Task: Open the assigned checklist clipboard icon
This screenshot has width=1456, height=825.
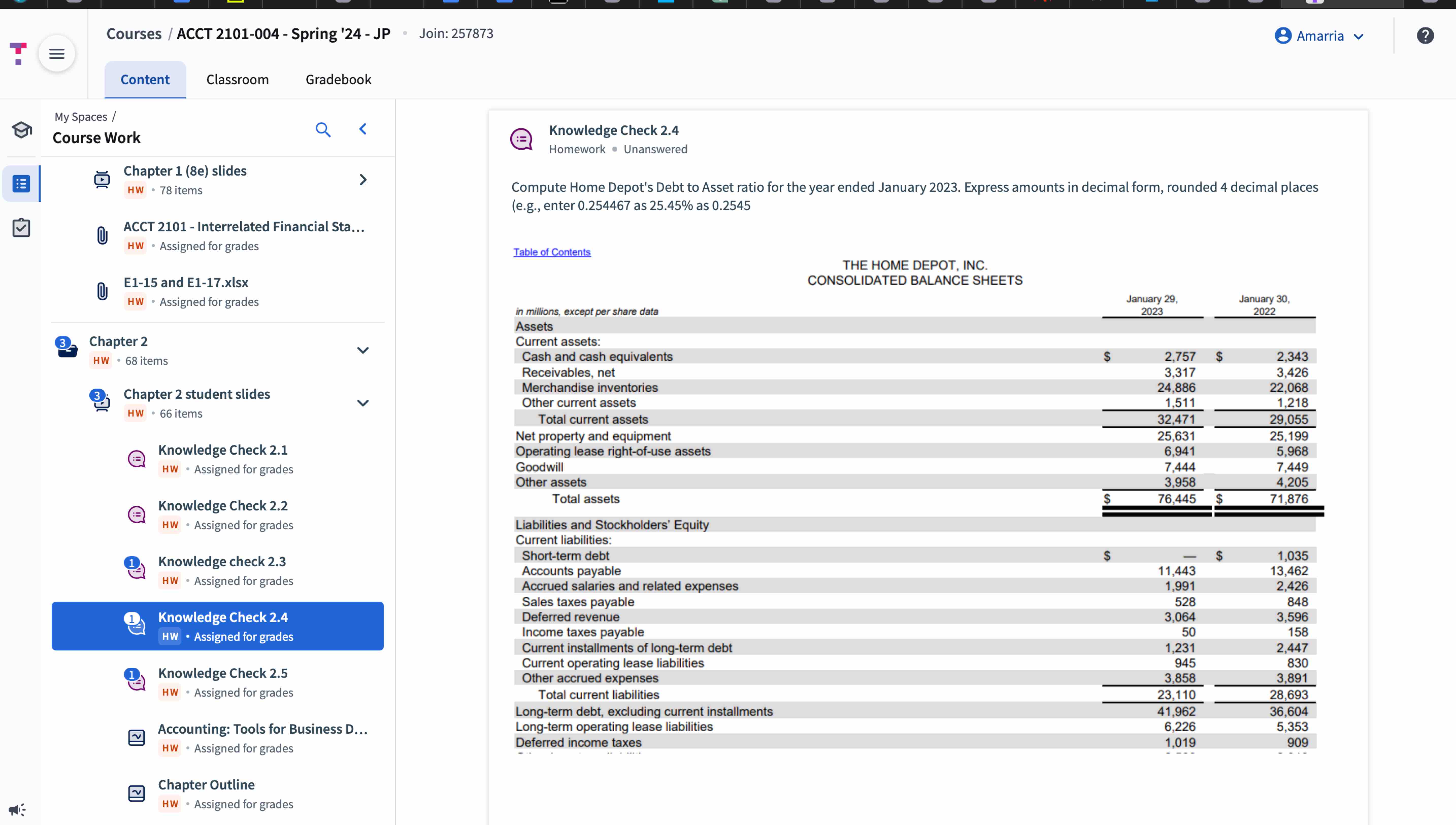Action: click(x=22, y=228)
